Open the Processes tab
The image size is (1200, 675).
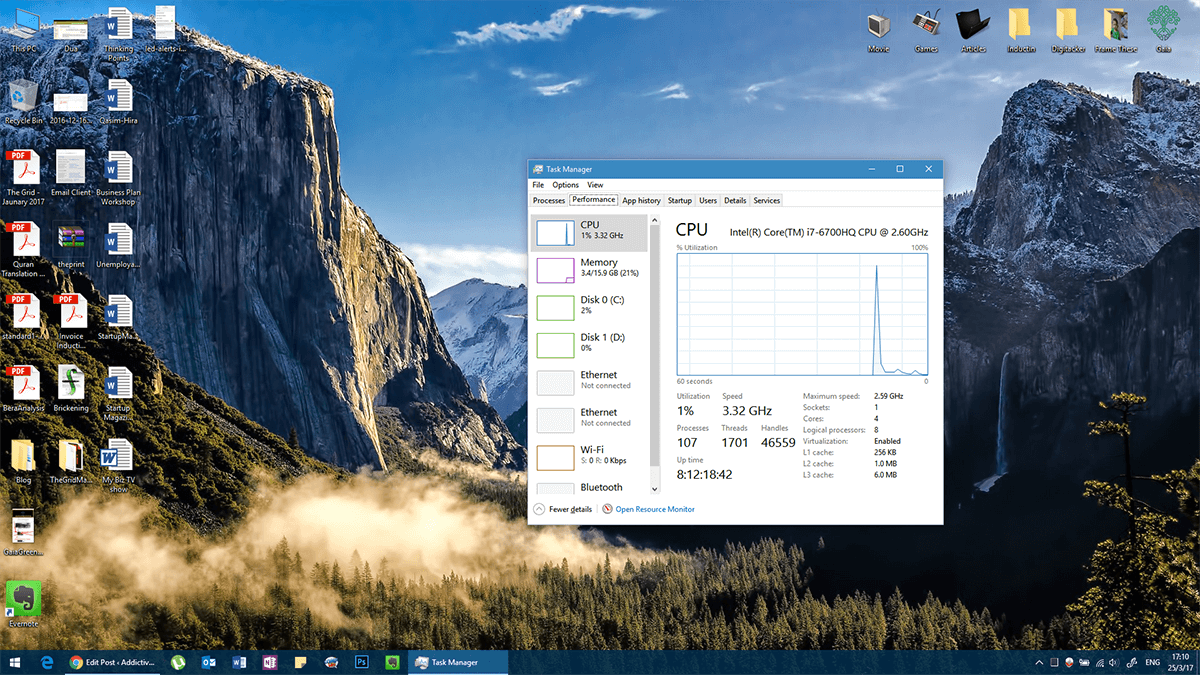(549, 201)
